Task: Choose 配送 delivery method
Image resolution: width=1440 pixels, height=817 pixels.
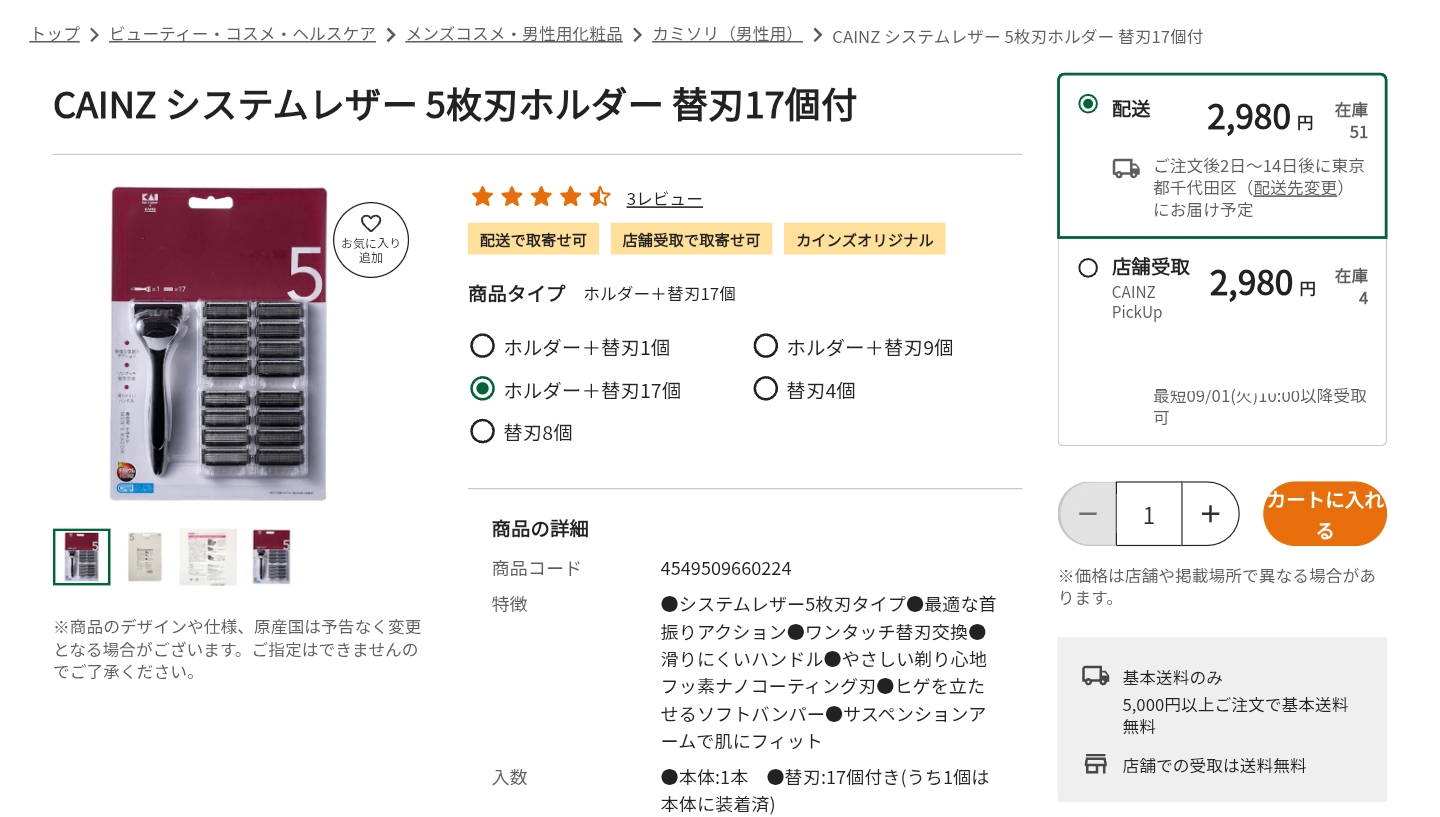Action: pos(1088,104)
